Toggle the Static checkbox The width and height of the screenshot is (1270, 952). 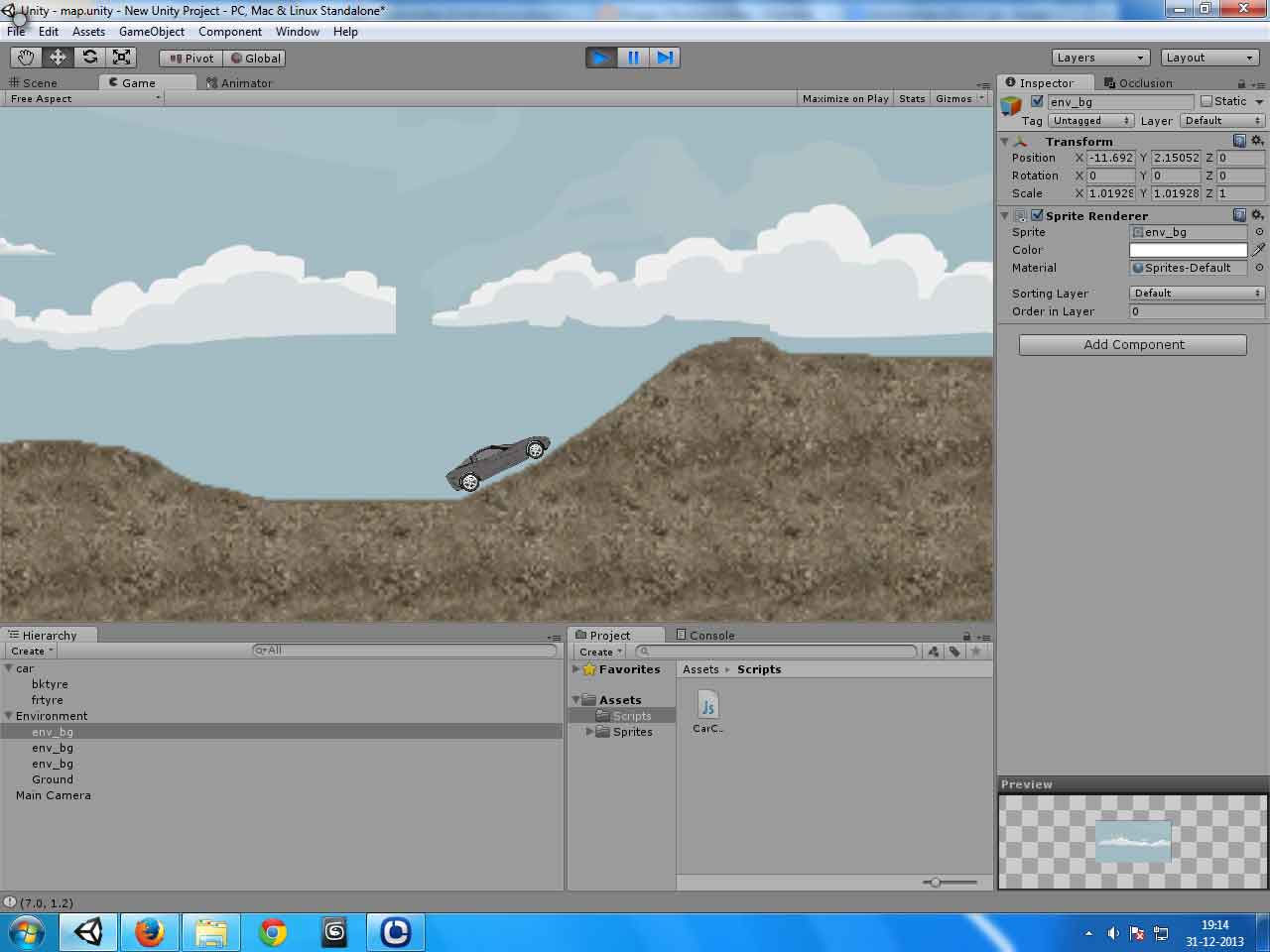click(1206, 101)
